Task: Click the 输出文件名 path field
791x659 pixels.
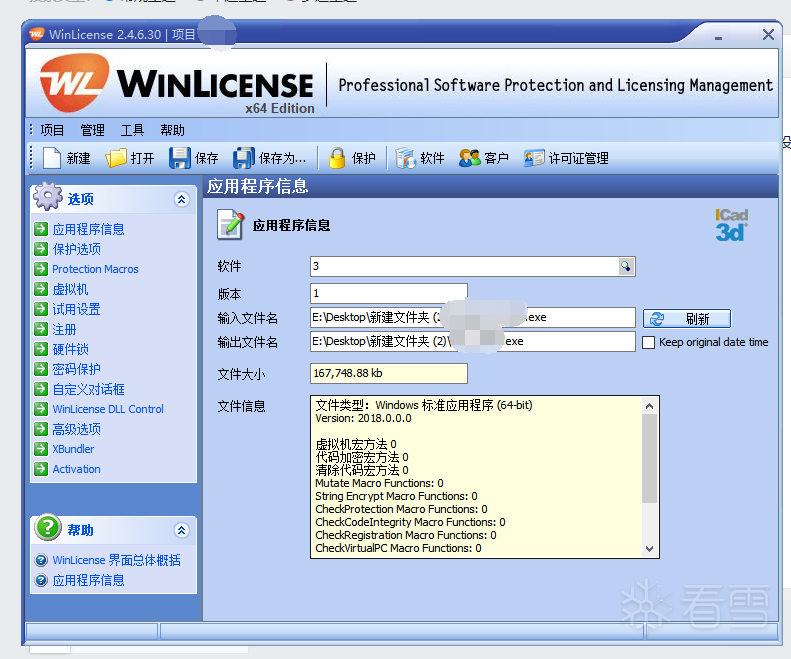Action: 473,342
